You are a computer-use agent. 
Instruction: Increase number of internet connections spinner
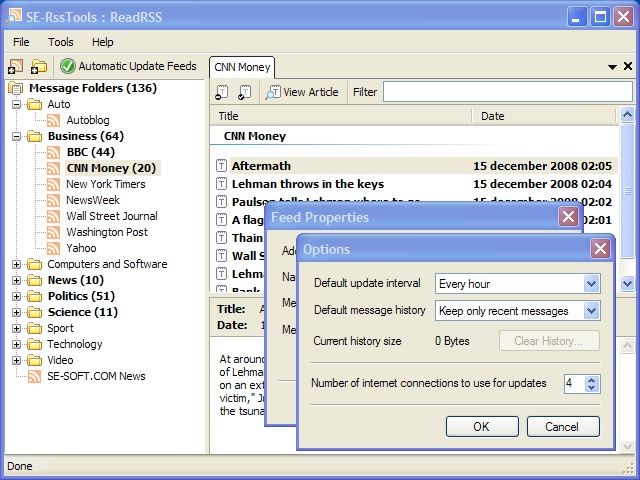[x=592, y=380]
